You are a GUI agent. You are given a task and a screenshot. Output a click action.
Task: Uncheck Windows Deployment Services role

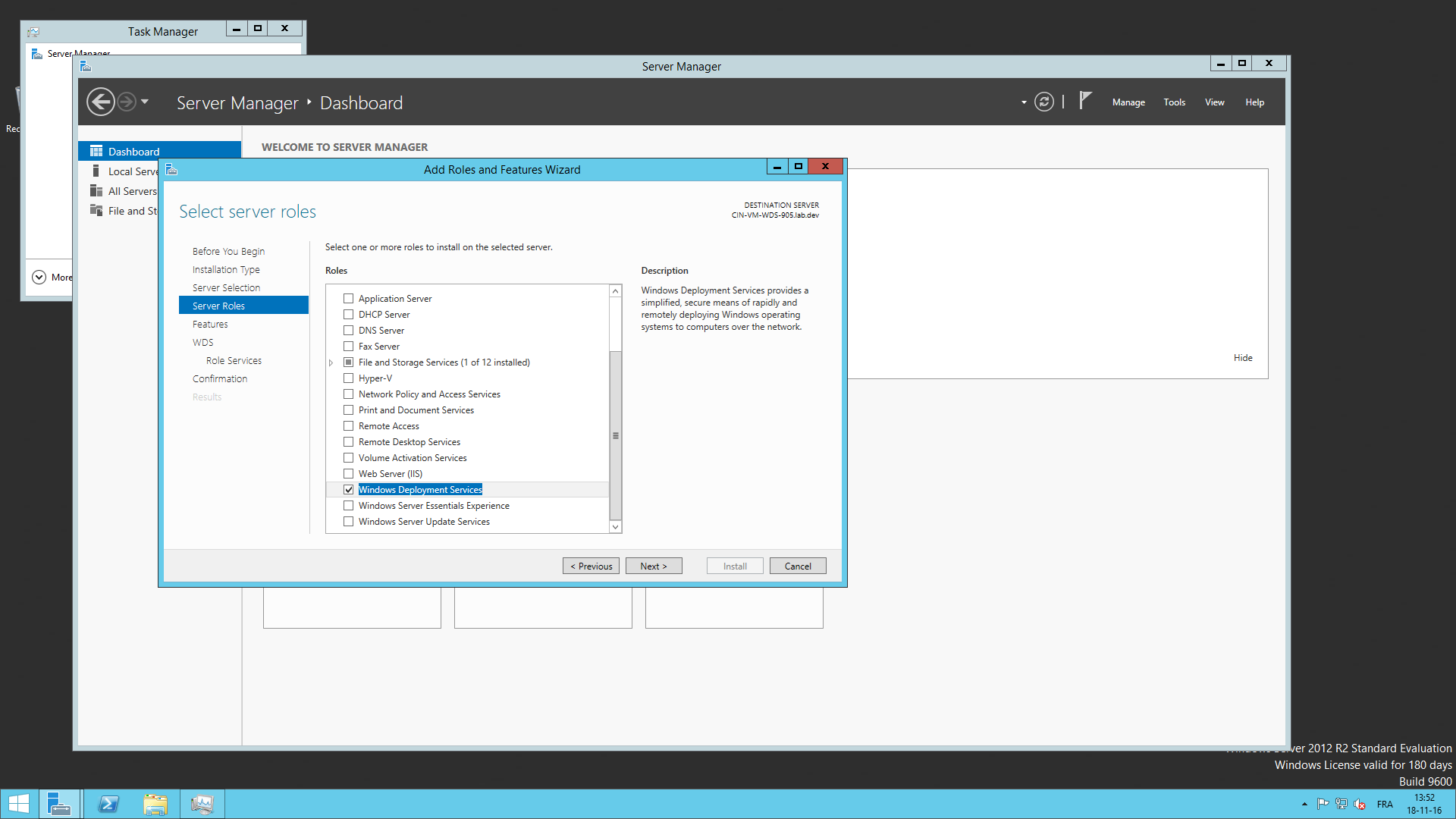[x=349, y=489]
